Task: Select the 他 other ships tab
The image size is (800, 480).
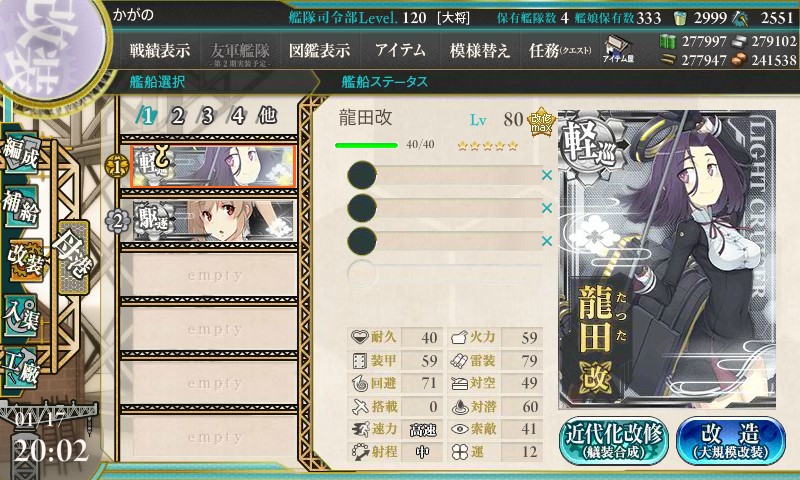Action: pyautogui.click(x=267, y=116)
